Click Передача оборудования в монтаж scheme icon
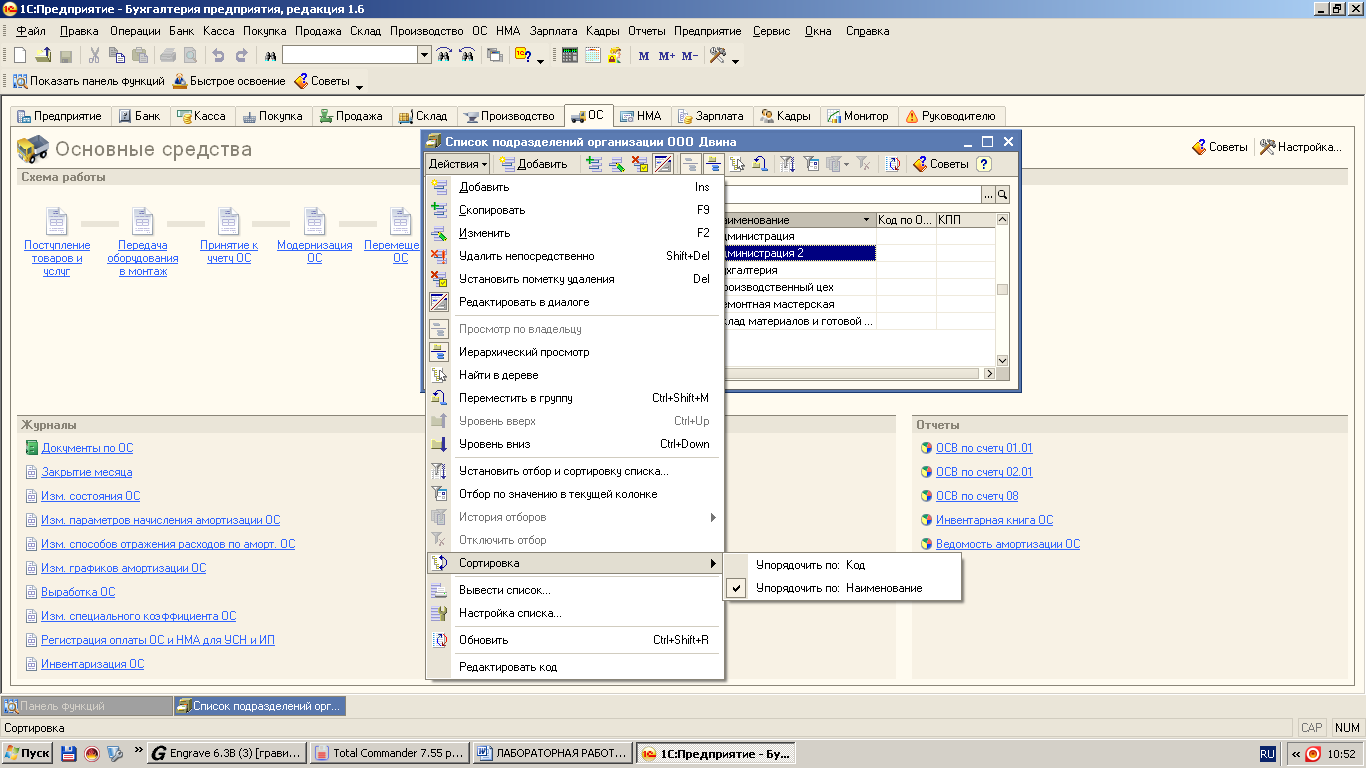 click(x=143, y=221)
